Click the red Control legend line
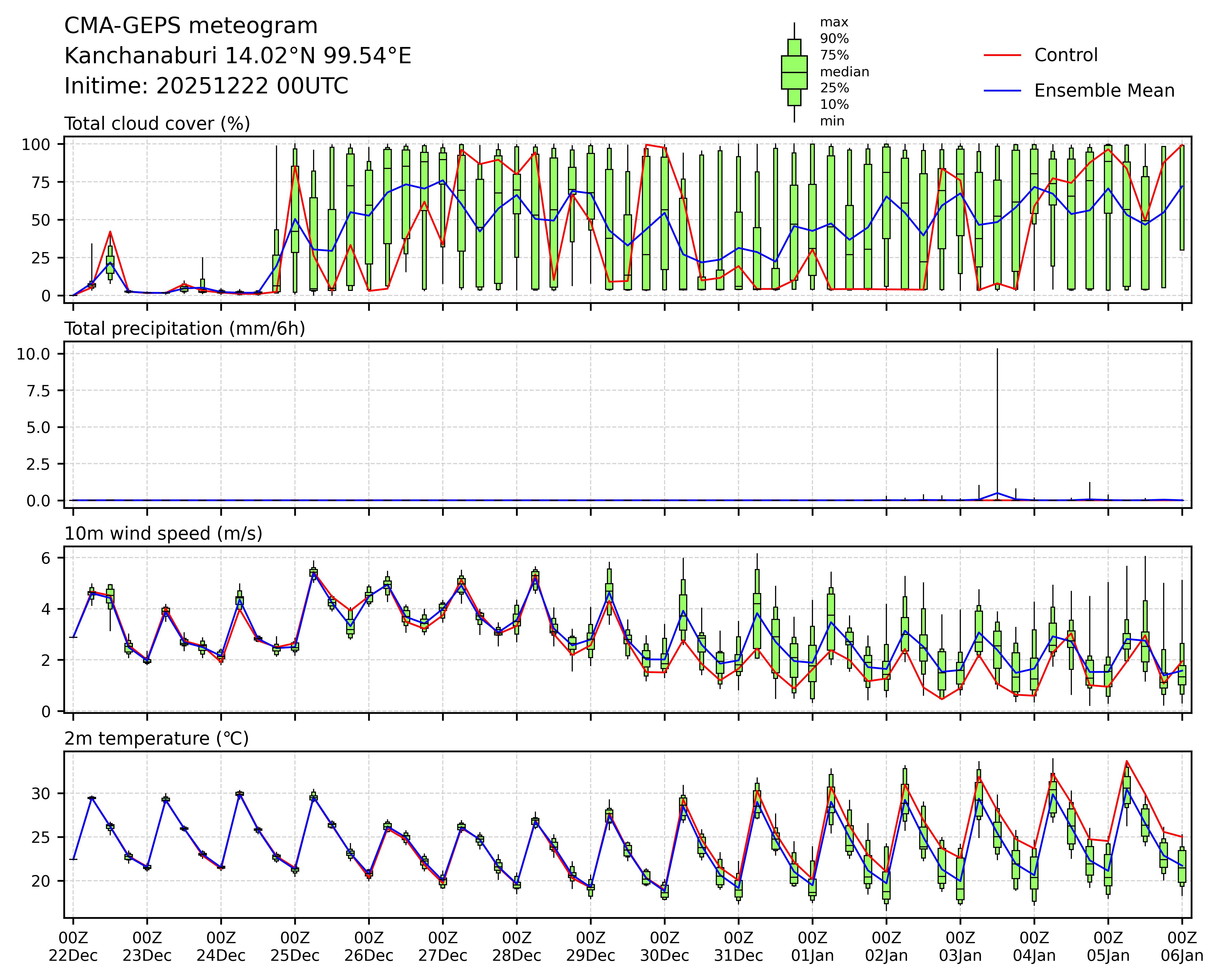 pyautogui.click(x=1002, y=56)
